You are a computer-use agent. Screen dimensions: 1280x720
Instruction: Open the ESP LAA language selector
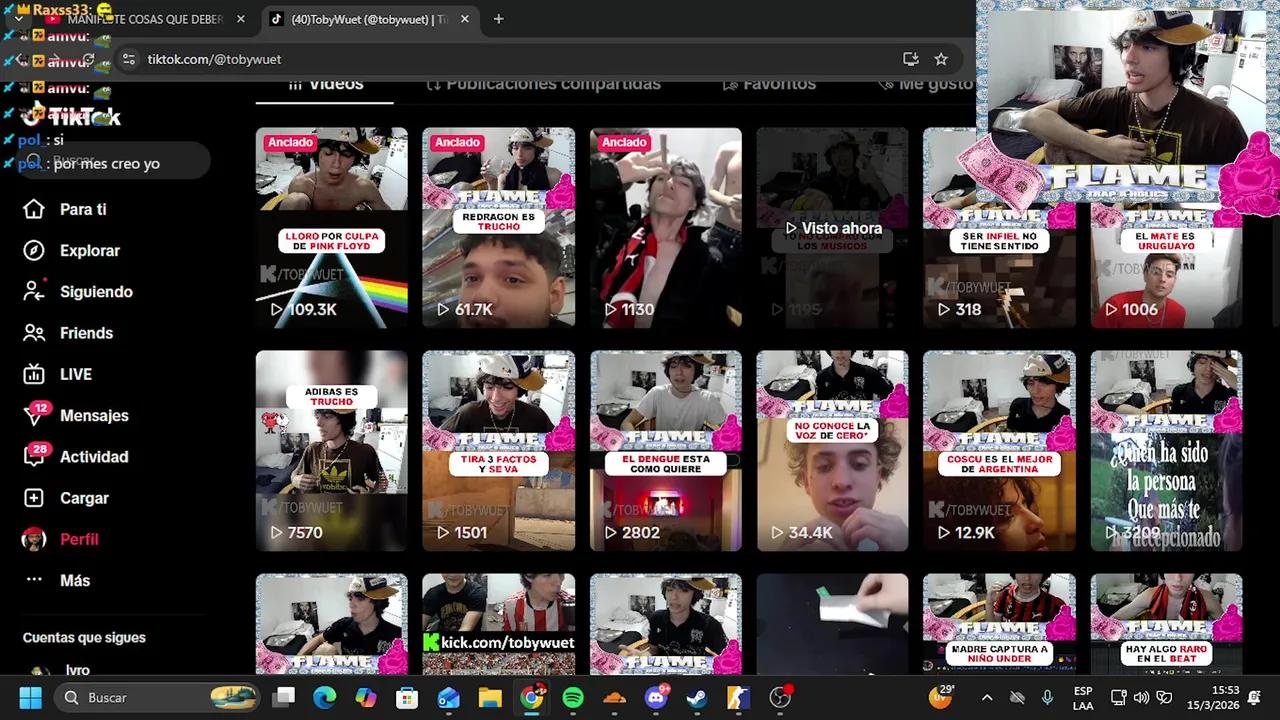tap(1083, 697)
